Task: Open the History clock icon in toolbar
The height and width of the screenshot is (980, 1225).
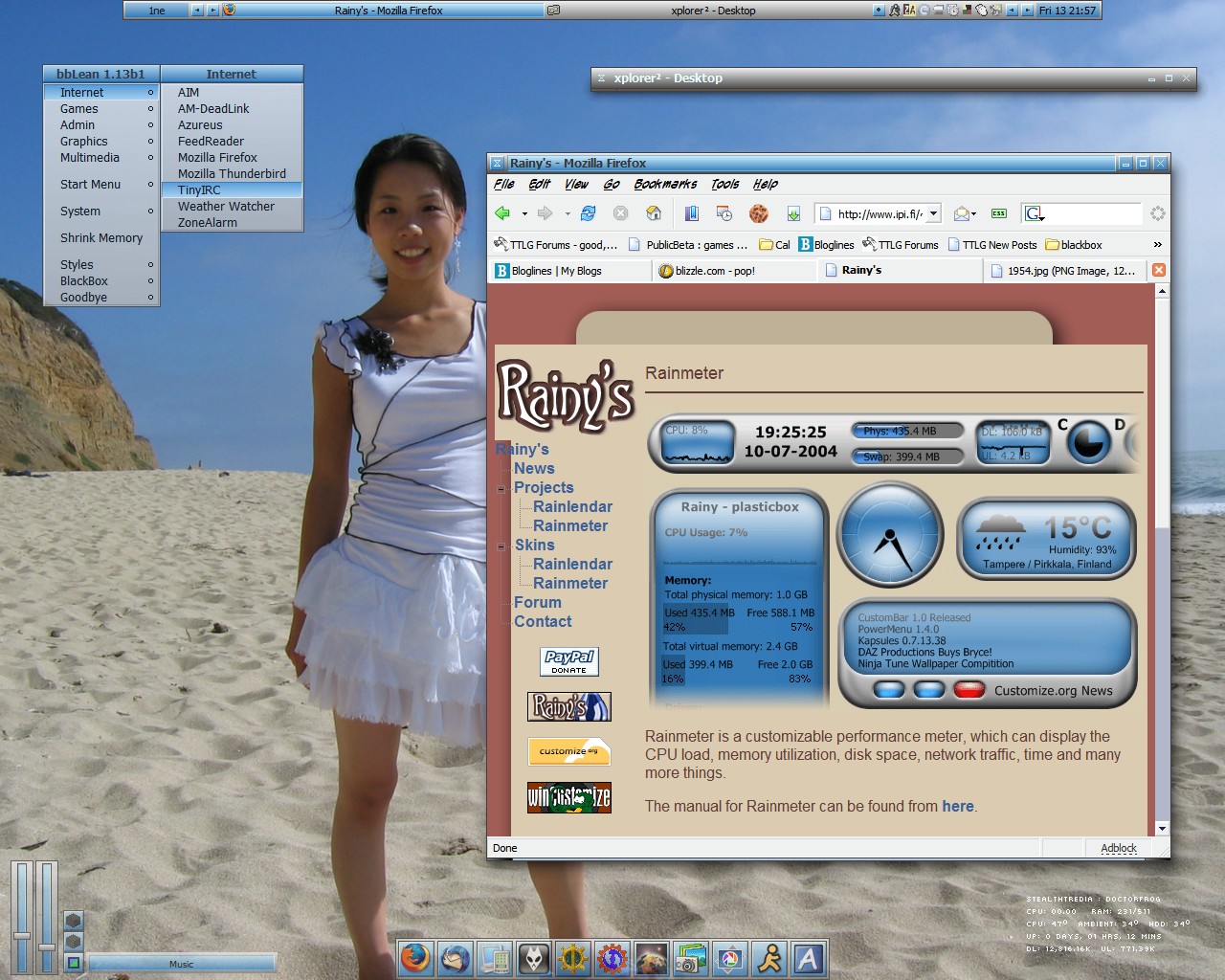Action: 724,213
